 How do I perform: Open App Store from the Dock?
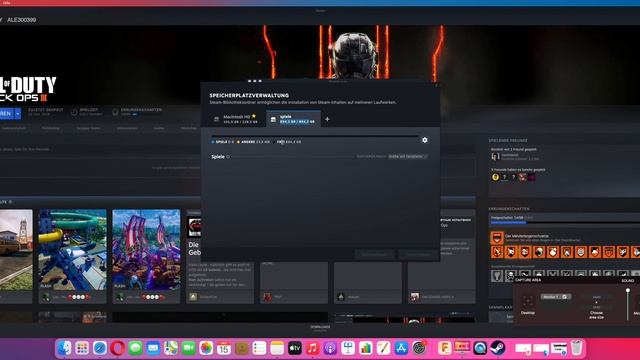(x=401, y=348)
